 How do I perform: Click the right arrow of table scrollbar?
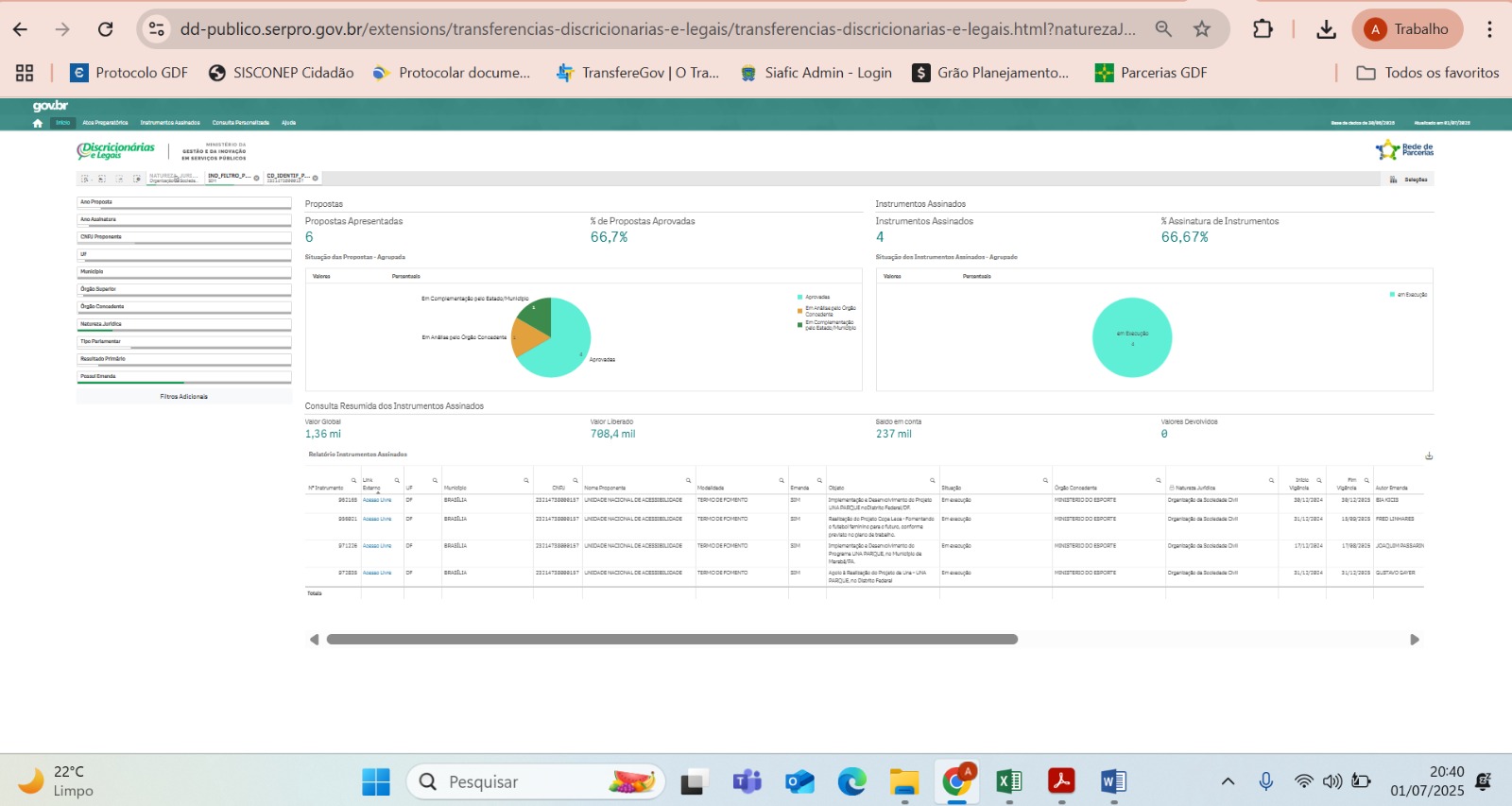1415,640
